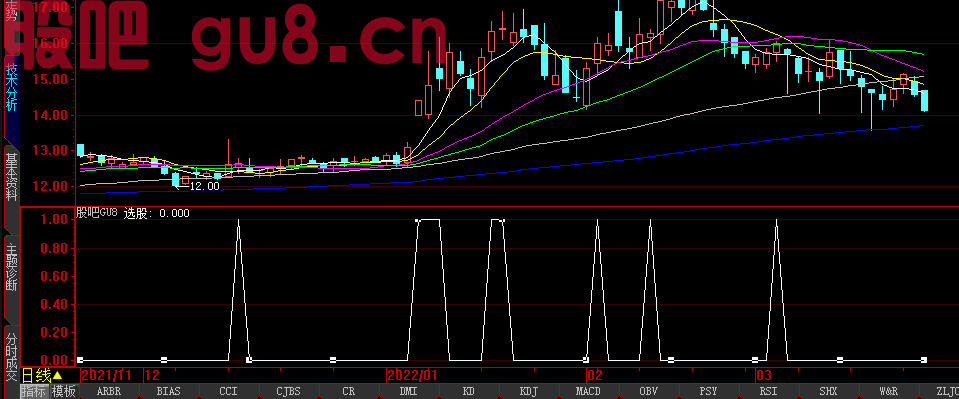Select the ARBR indicator tab
The image size is (959, 399).
[x=109, y=392]
